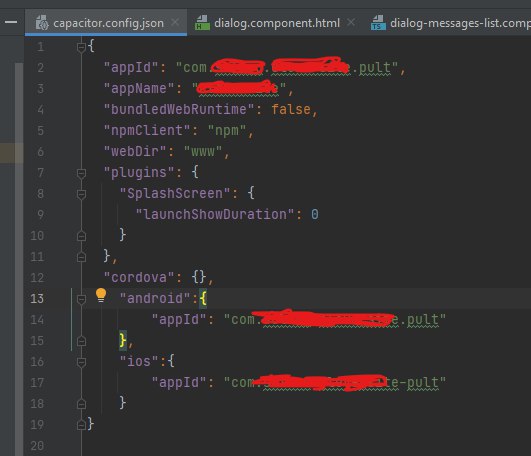Collapse the root object fold on line 1
The image size is (531, 456).
pyautogui.click(x=81, y=48)
